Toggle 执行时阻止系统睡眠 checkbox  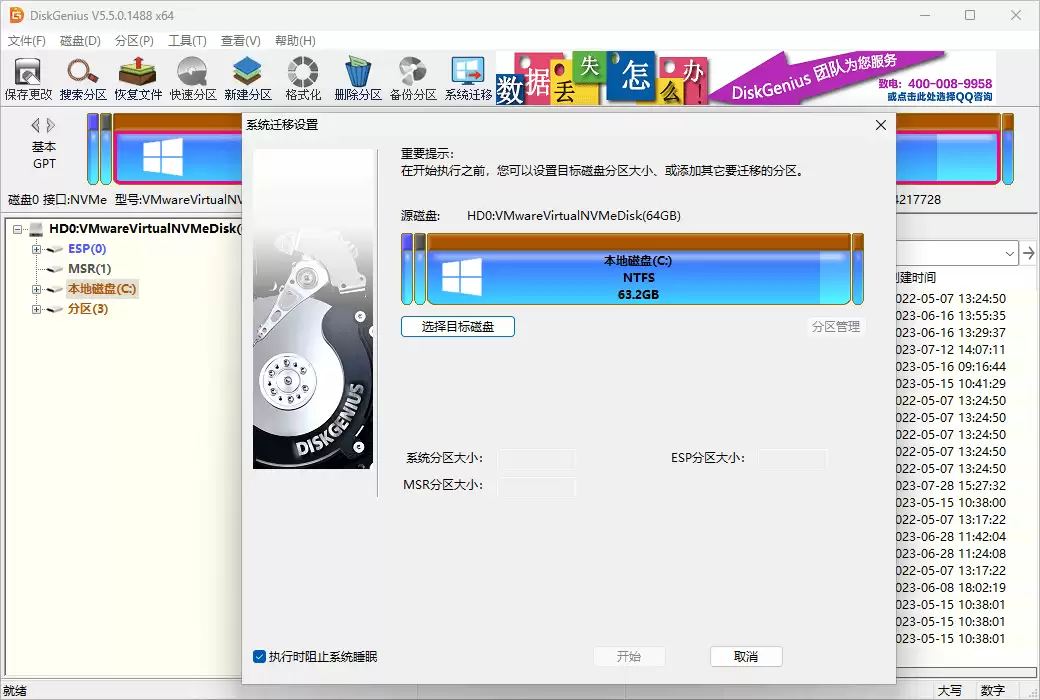click(259, 657)
